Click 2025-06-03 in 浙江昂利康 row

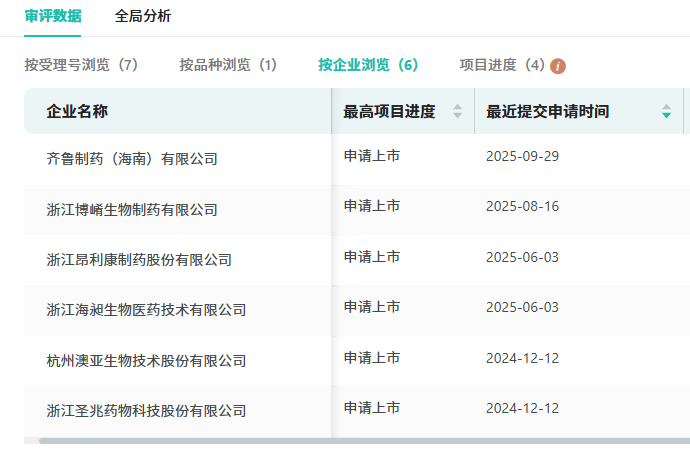522,257
